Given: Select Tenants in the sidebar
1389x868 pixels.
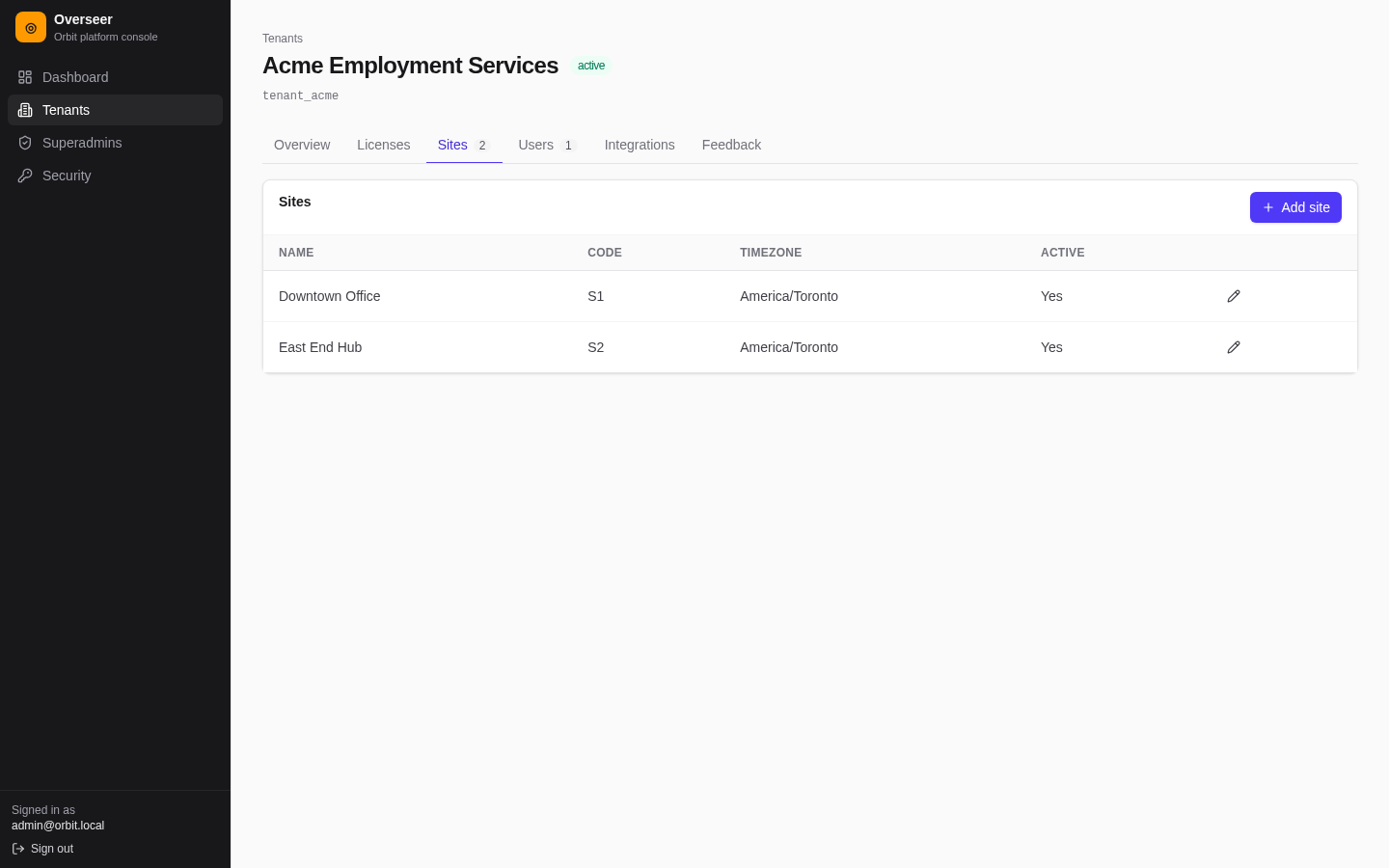Looking at the screenshot, I should [x=115, y=110].
